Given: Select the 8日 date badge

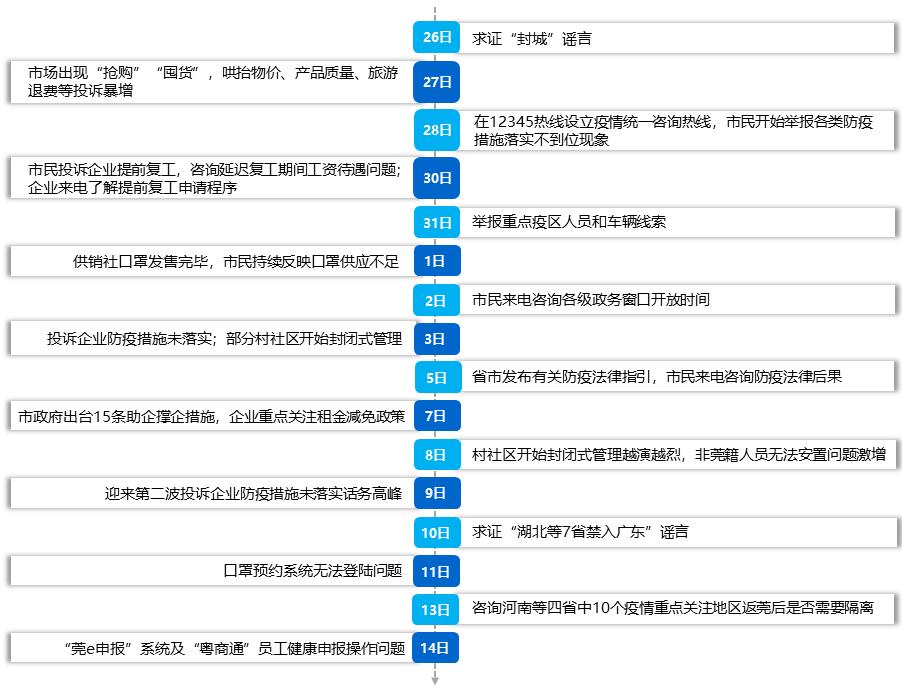Looking at the screenshot, I should tap(437, 455).
